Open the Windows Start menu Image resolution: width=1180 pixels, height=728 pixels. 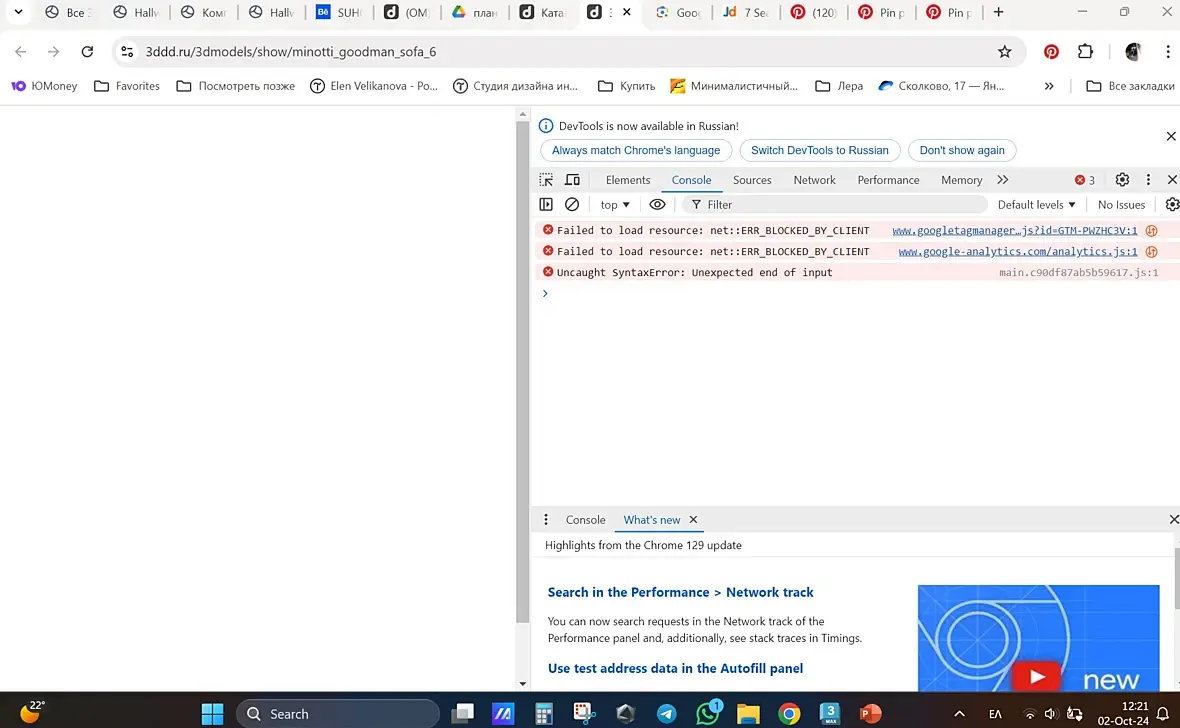click(x=212, y=714)
